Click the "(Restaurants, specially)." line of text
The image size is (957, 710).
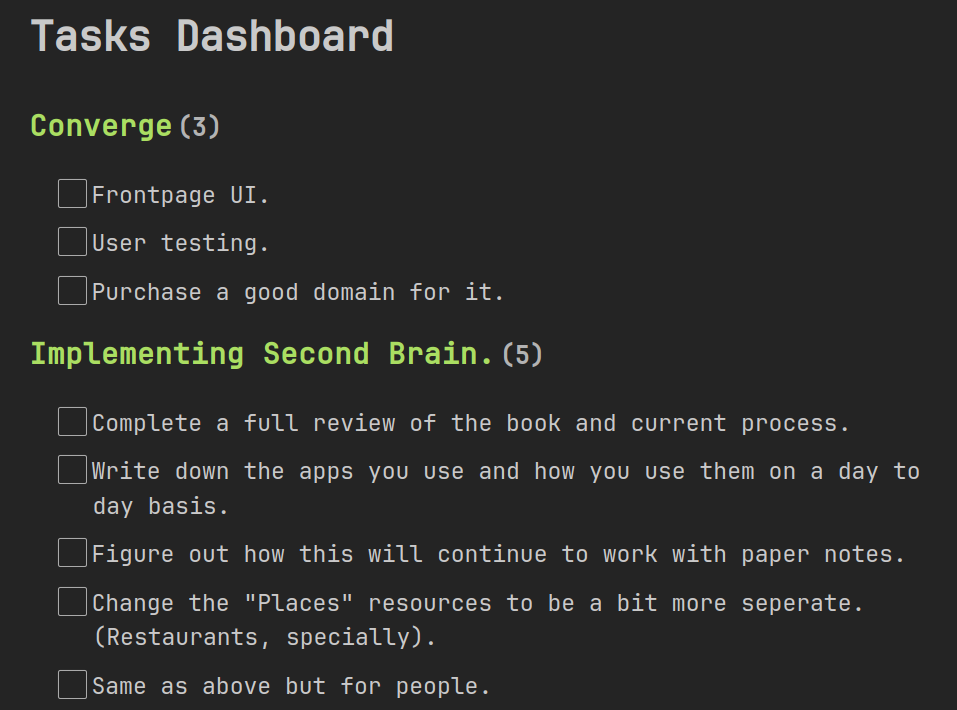coord(264,637)
